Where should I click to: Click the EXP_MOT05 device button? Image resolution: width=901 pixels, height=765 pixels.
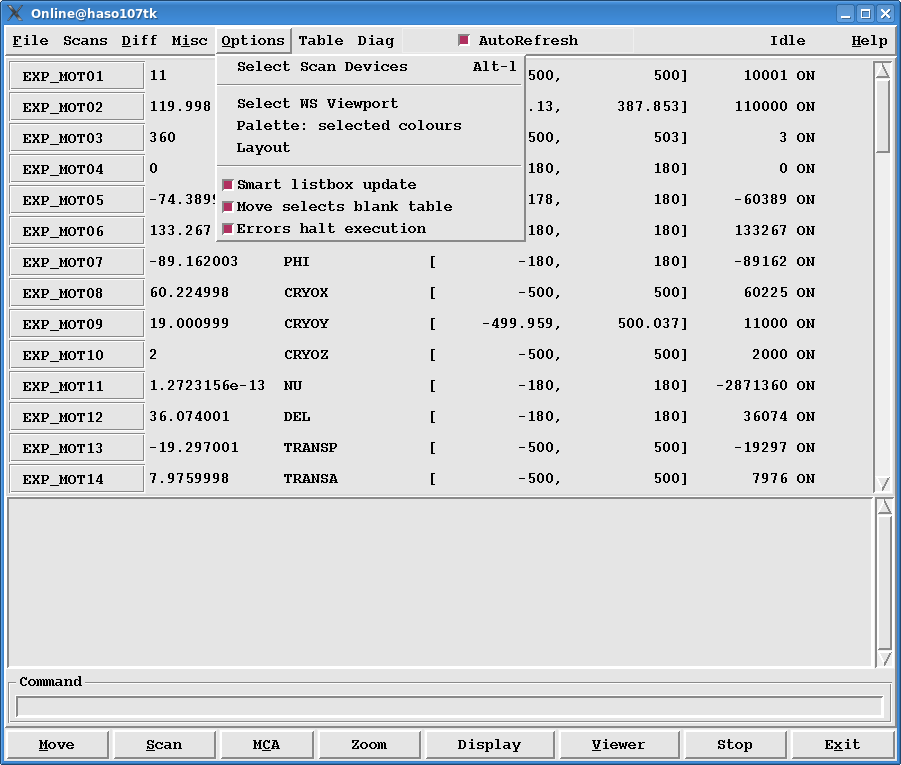(x=76, y=200)
